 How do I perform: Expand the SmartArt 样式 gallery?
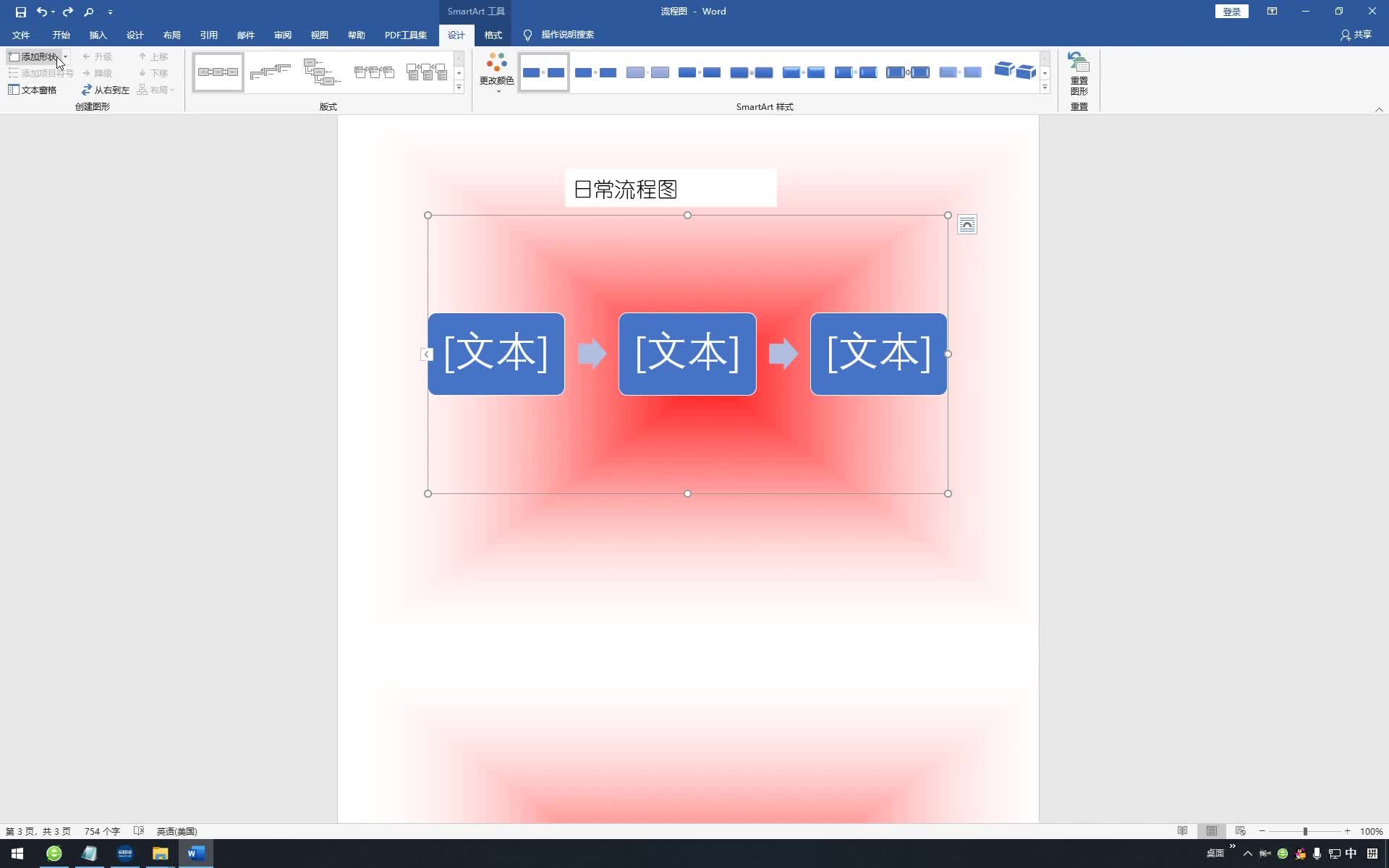(1045, 87)
